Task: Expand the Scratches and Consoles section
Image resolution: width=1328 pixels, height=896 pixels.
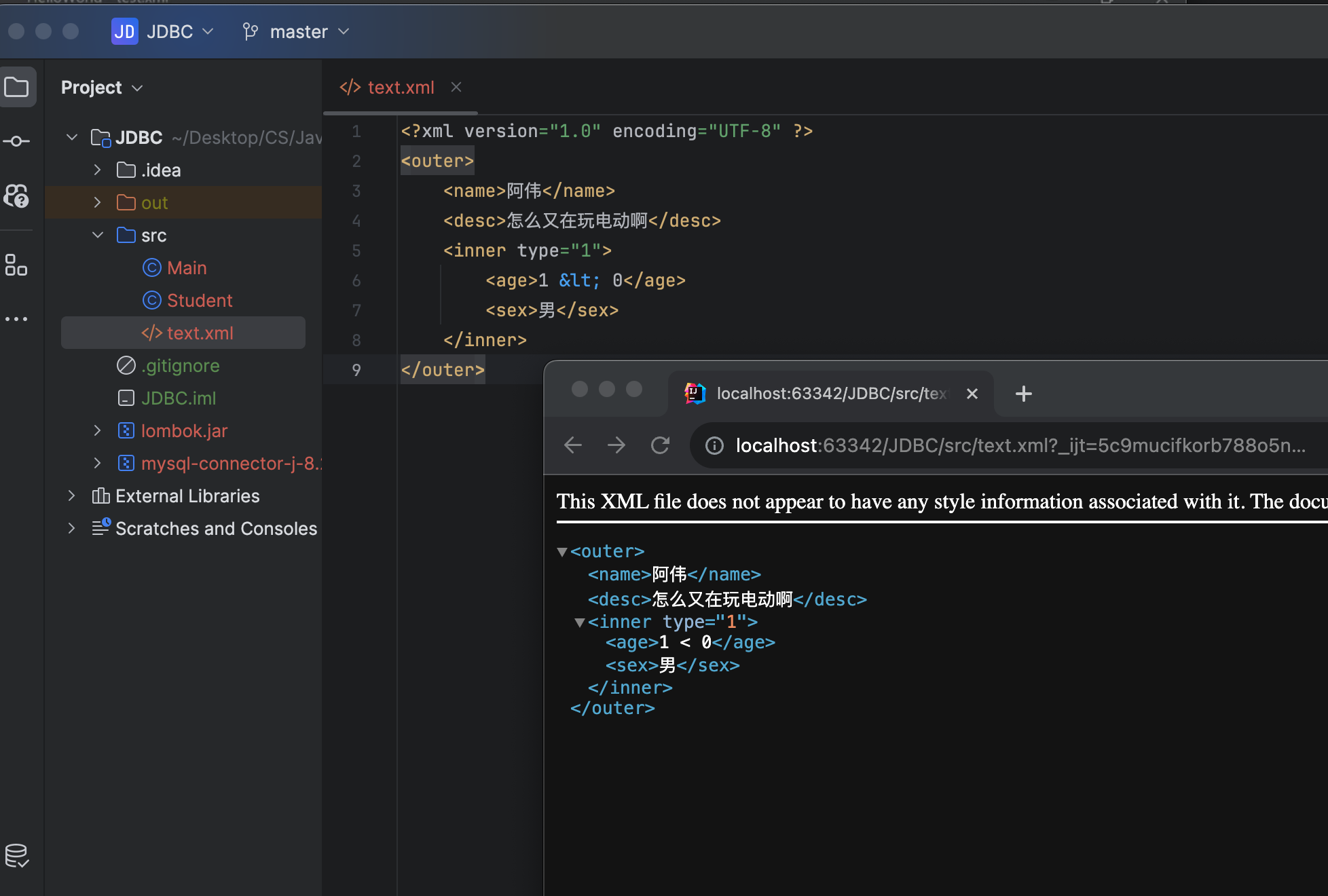Action: pyautogui.click(x=71, y=528)
